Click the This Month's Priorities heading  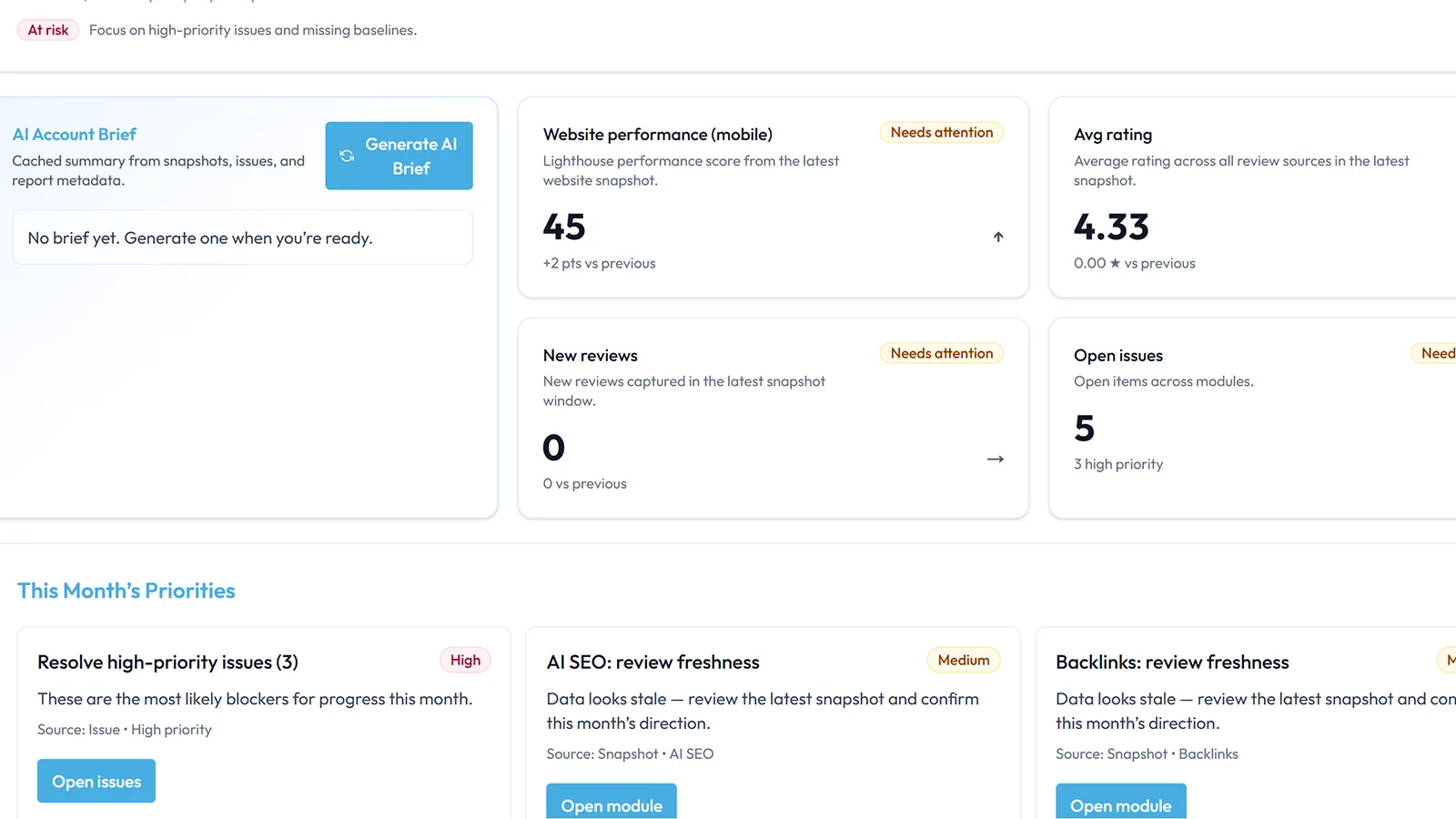126,591
